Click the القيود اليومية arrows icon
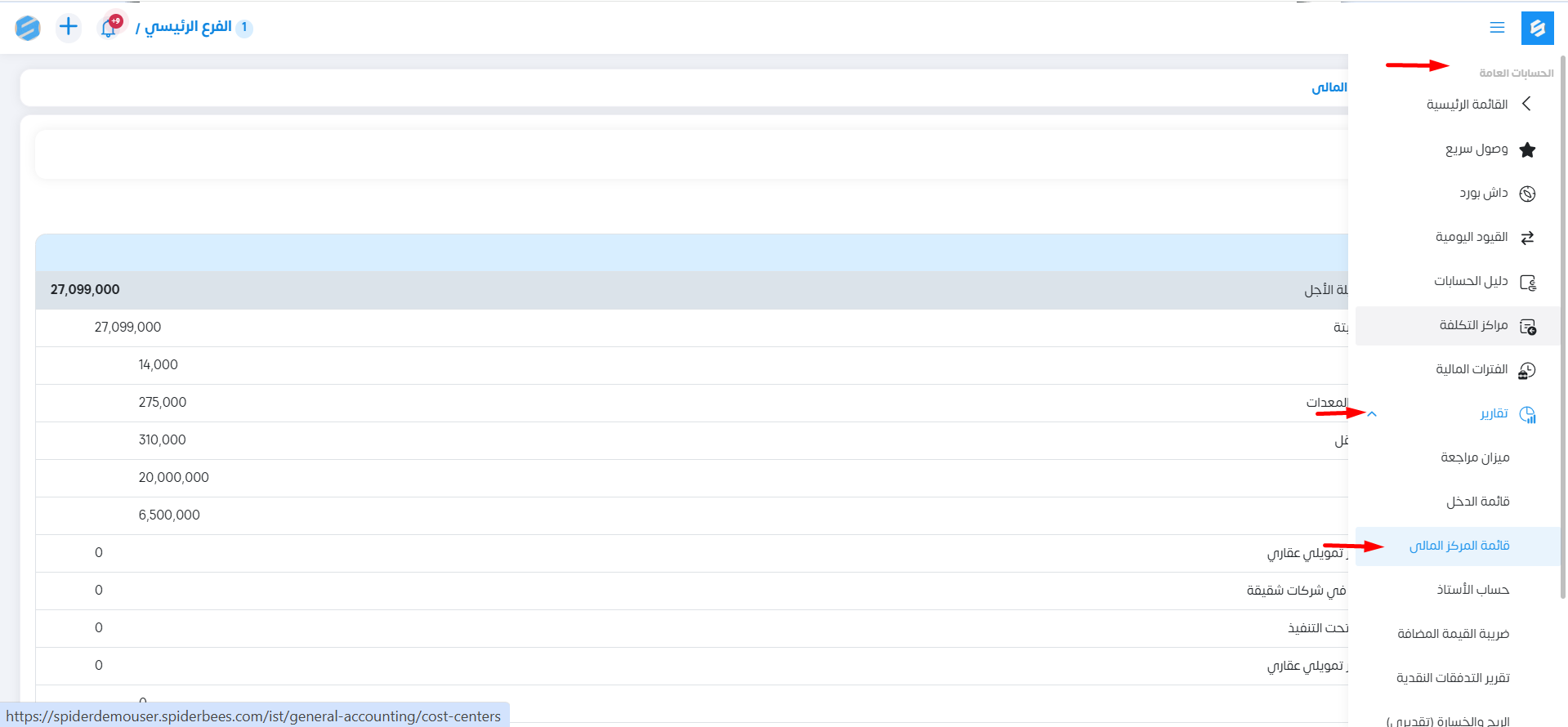 click(1527, 238)
